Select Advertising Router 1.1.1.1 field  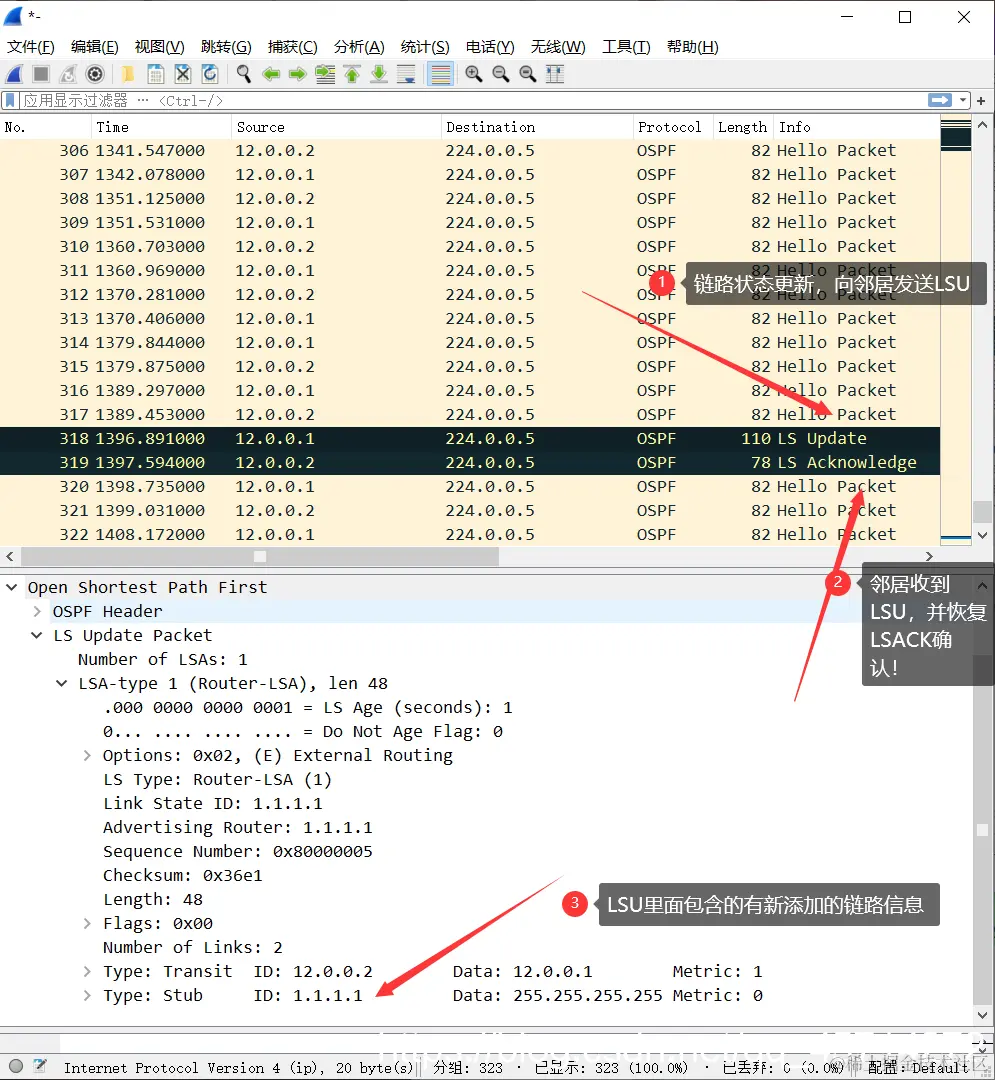tap(238, 828)
